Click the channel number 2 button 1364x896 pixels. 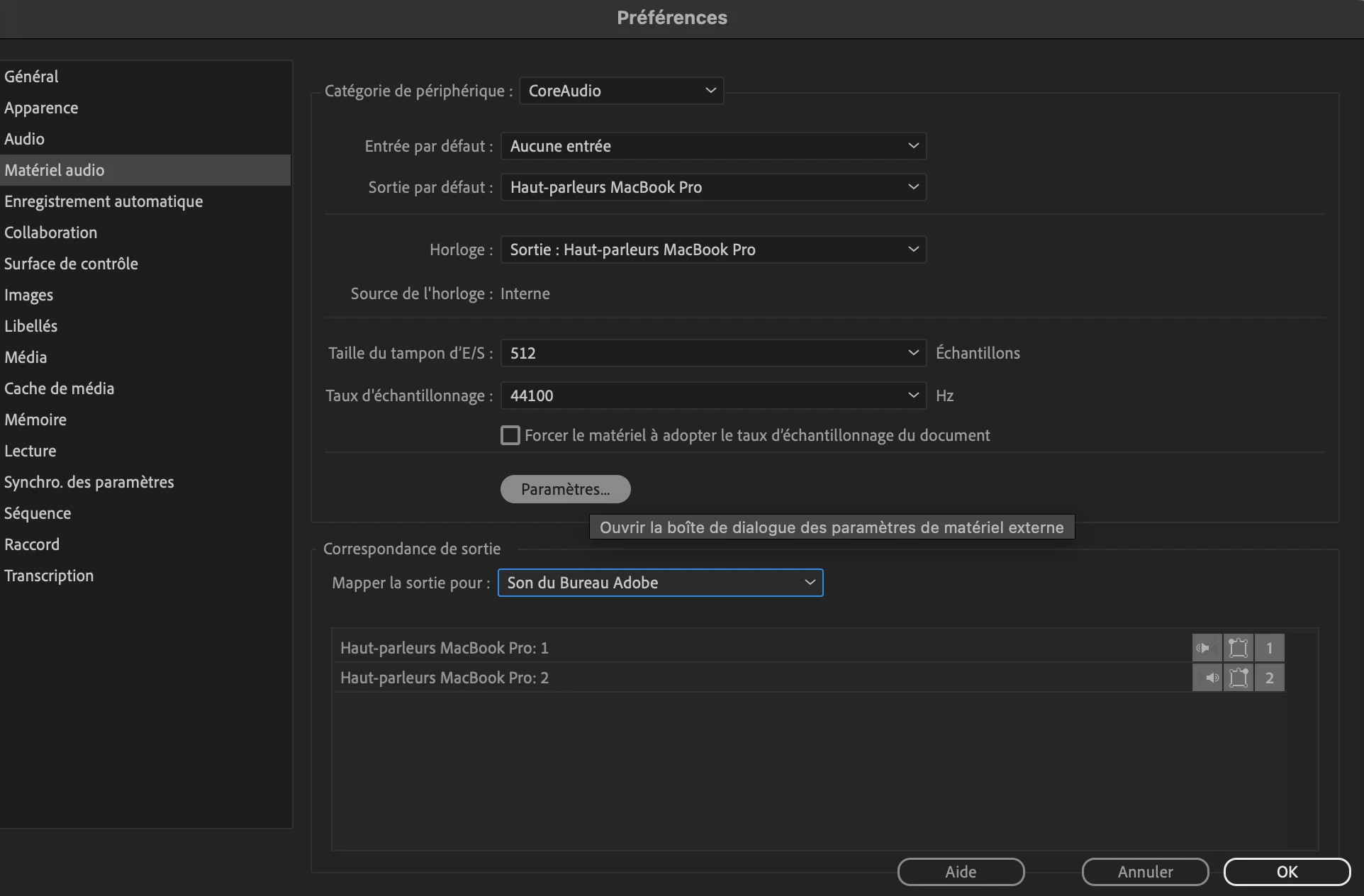click(x=1269, y=678)
